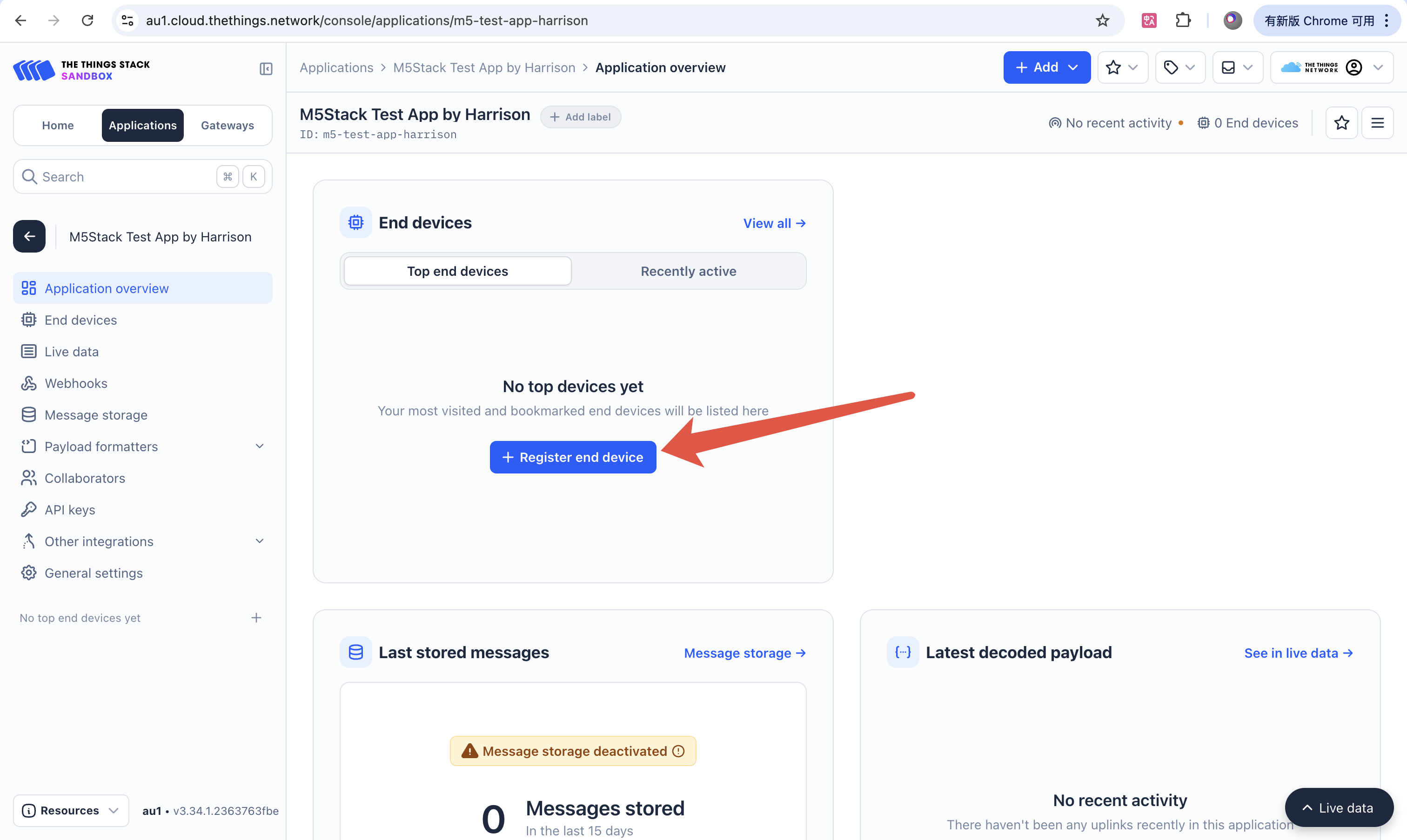Click the 0 End devices status text
The height and width of the screenshot is (840, 1407).
pyautogui.click(x=1248, y=123)
